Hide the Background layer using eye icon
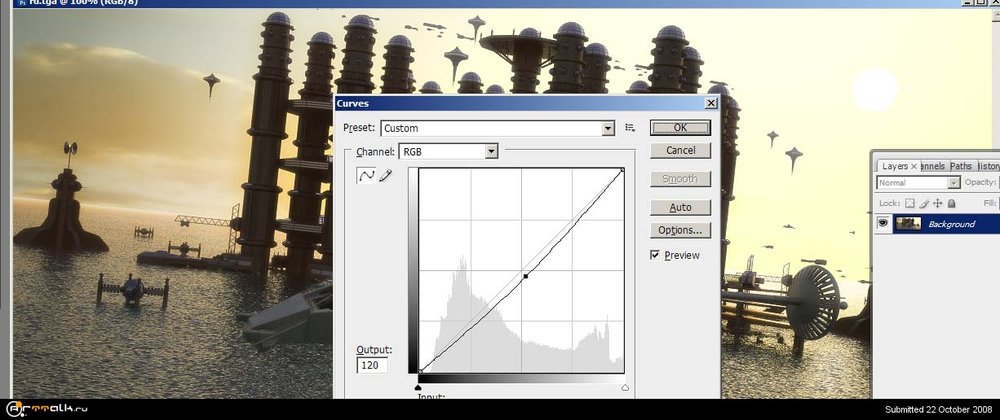 (x=883, y=224)
